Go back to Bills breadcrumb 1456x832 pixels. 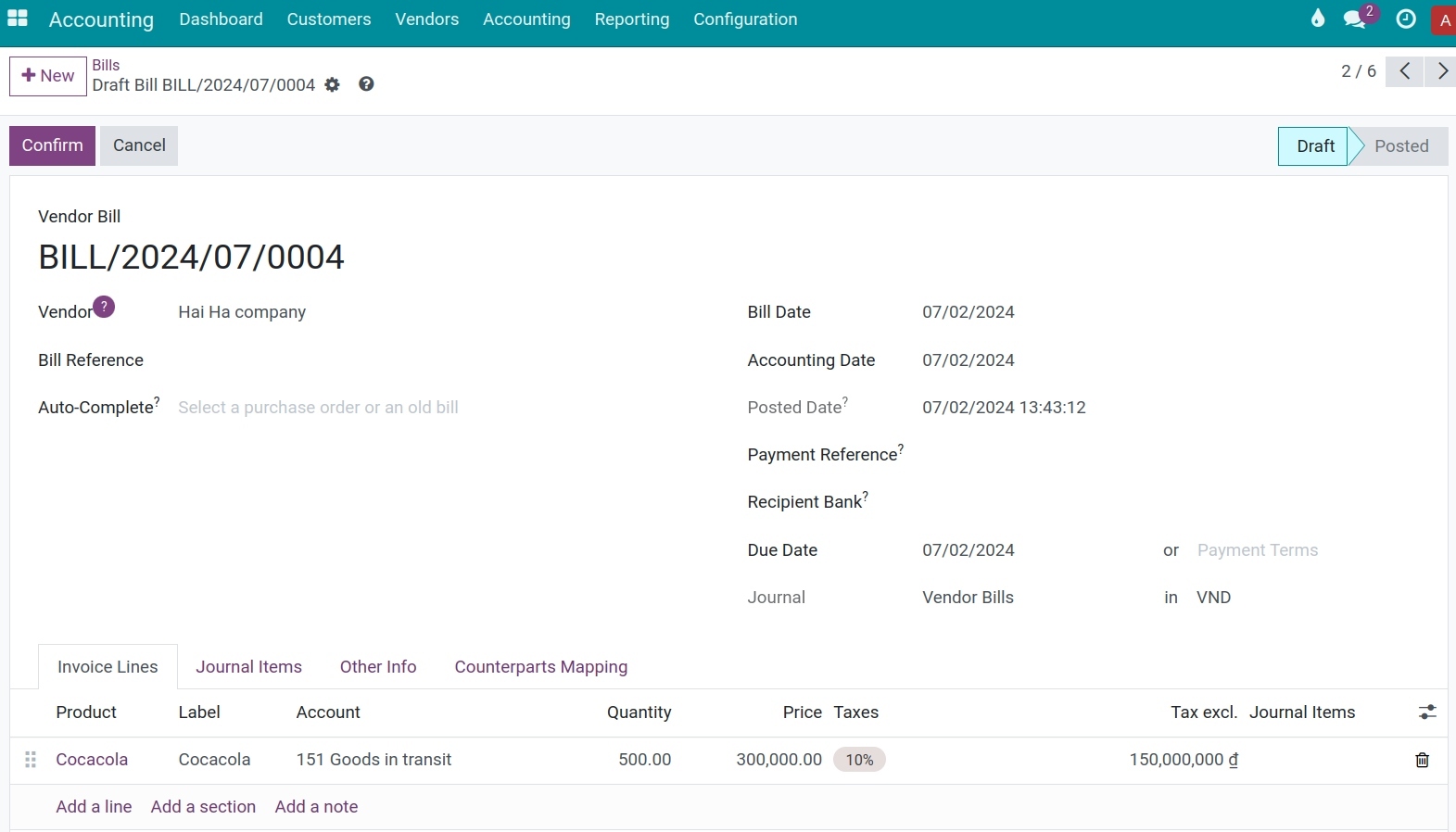106,65
